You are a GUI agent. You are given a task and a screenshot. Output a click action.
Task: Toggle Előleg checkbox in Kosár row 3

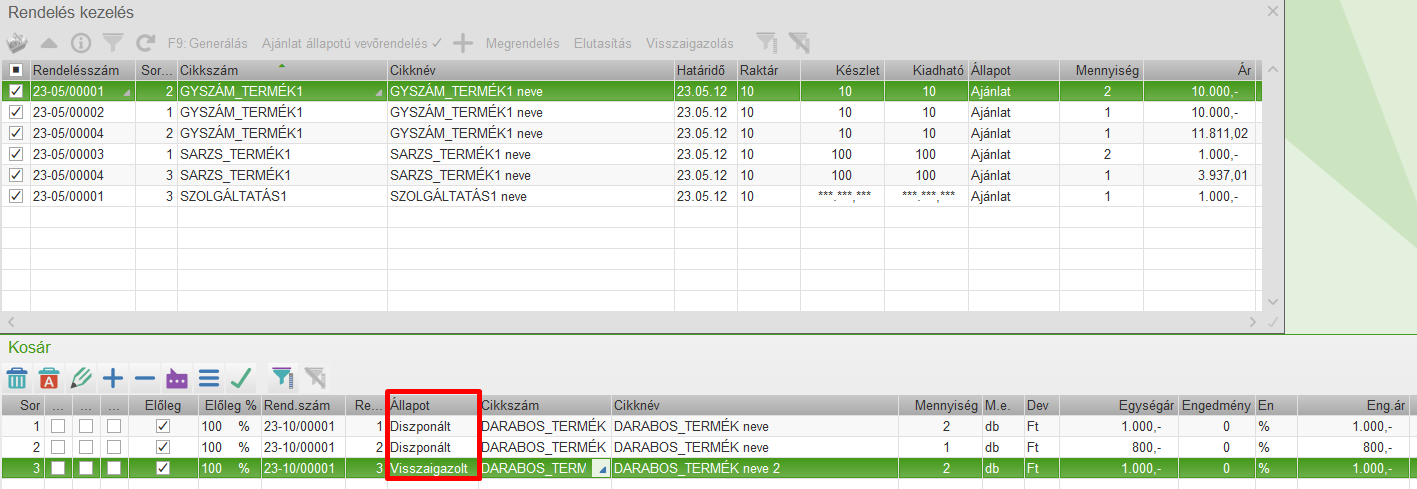pyautogui.click(x=163, y=468)
